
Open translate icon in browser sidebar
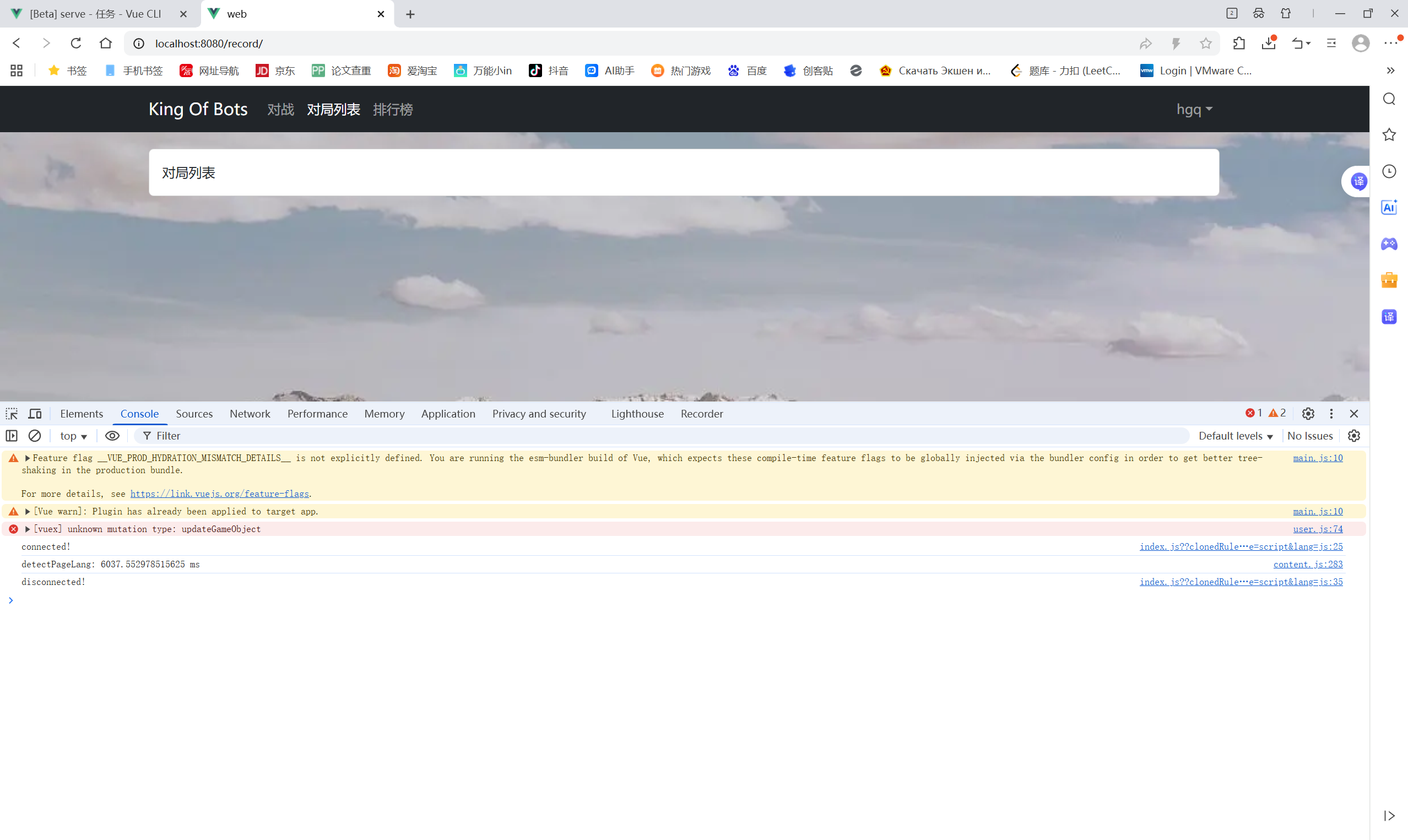tap(1389, 317)
